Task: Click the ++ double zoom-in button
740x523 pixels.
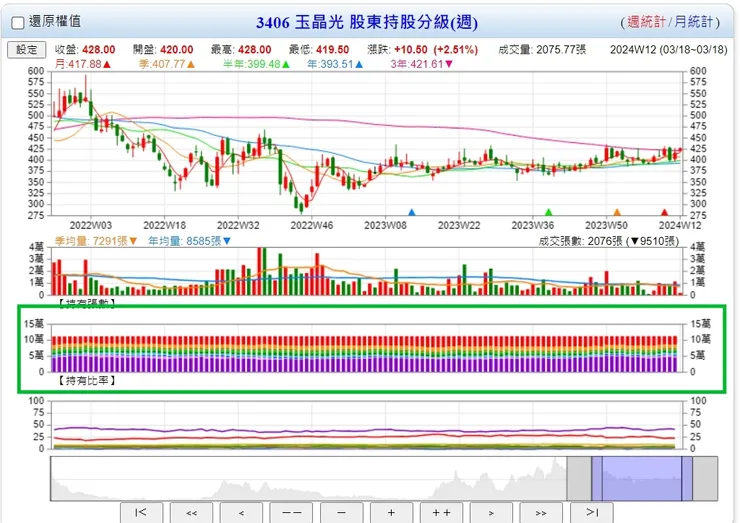Action: 441,513
